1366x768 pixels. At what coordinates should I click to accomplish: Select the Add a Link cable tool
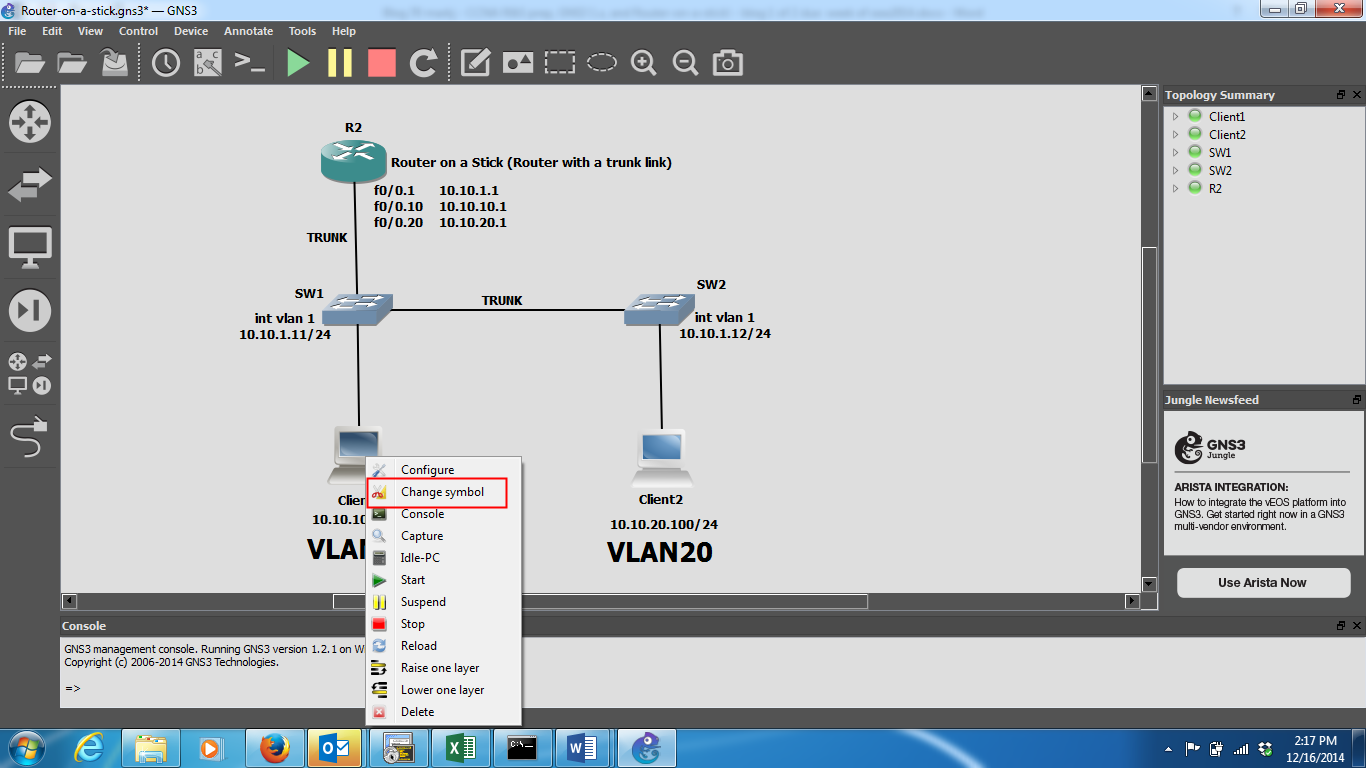30,437
